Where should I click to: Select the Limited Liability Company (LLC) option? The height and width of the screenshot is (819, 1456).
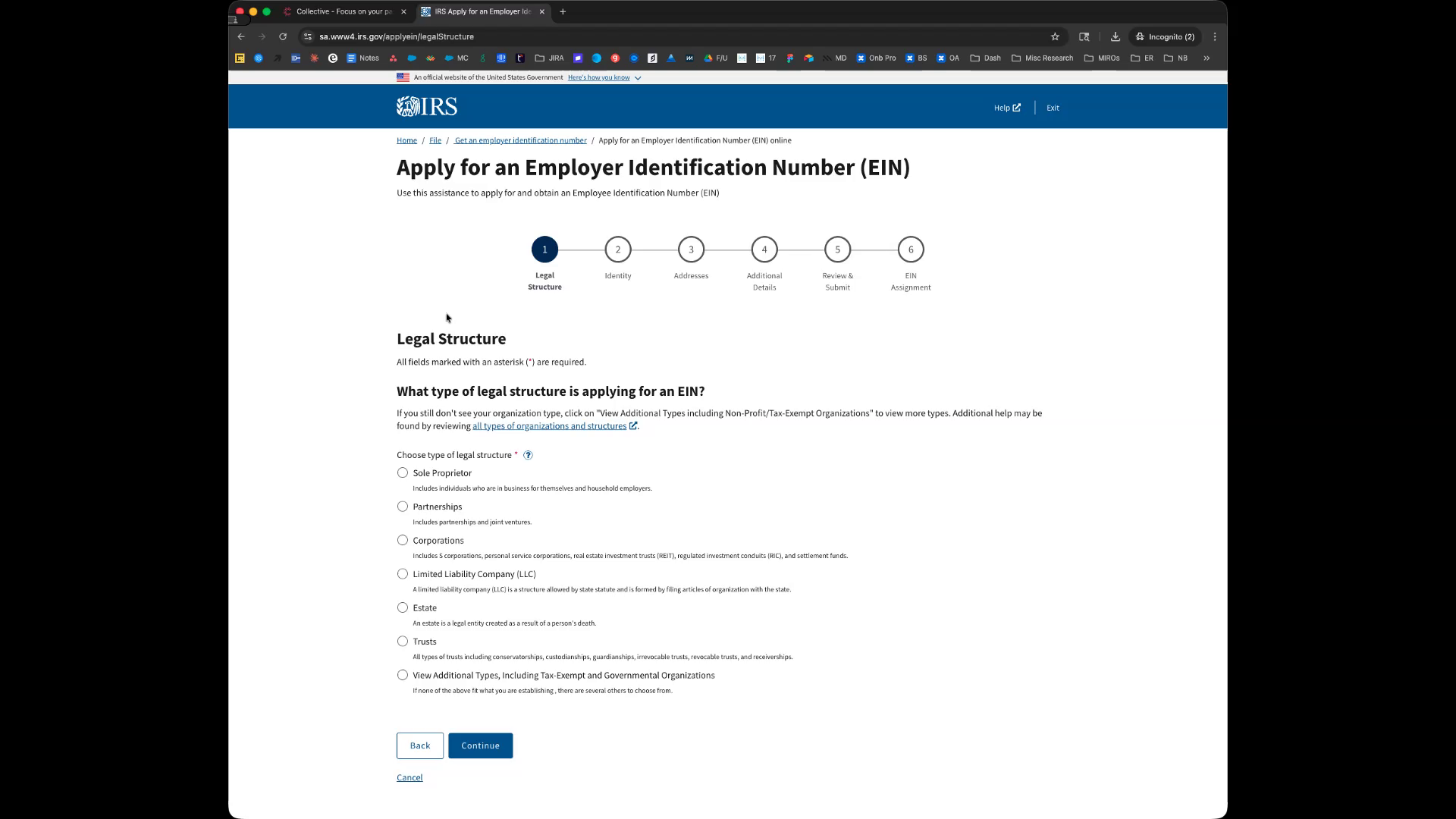pos(403,574)
